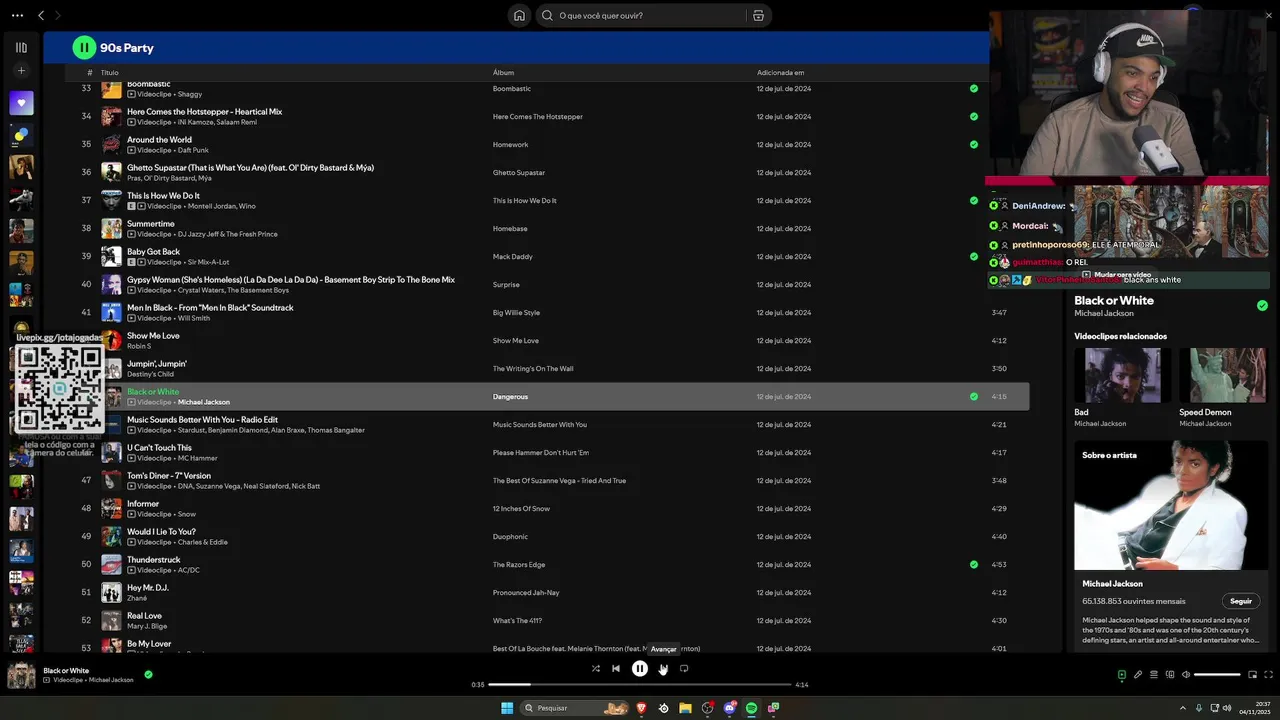Toggle the Now Playing view icon
This screenshot has width=1280, height=720.
pos(1122,675)
